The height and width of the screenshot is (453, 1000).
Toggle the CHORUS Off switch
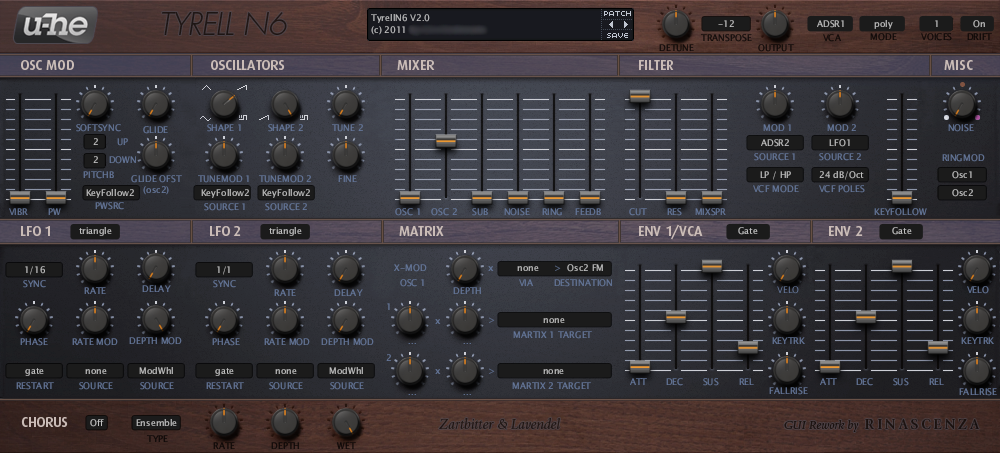[97, 422]
